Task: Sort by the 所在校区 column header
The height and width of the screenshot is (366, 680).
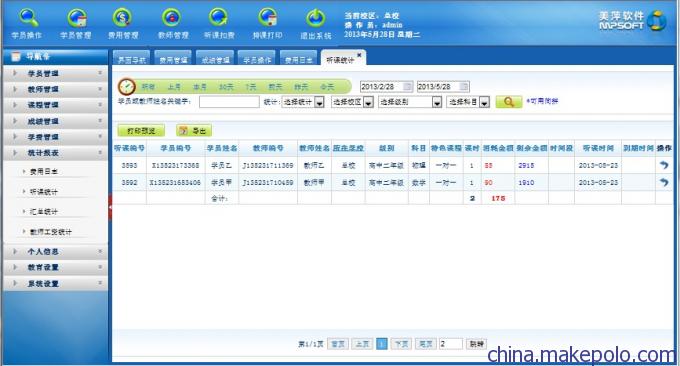Action: point(348,148)
